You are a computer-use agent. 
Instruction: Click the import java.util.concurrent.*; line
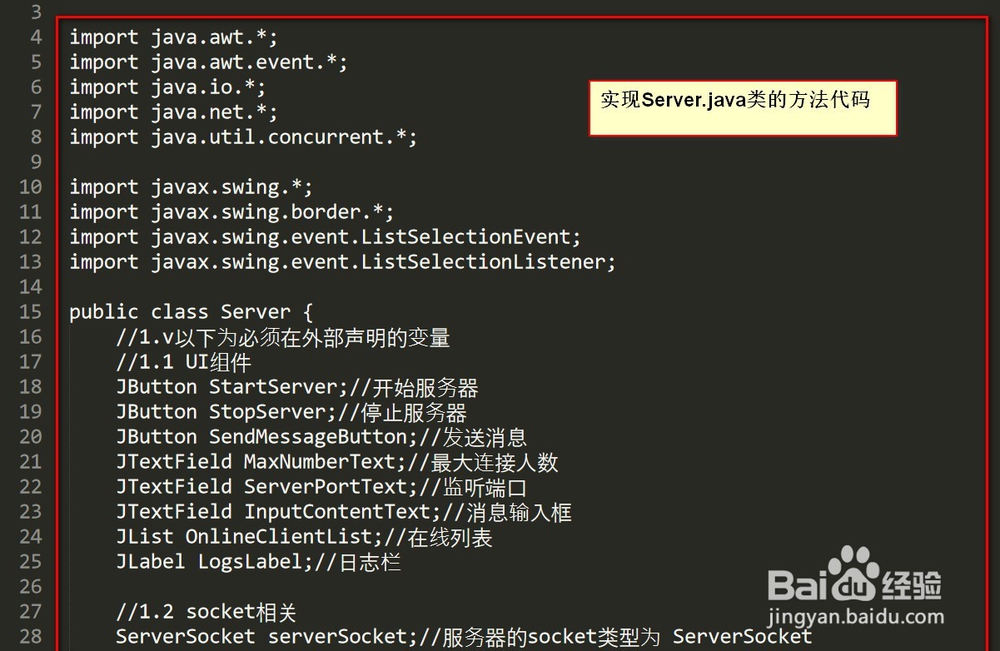coord(243,137)
